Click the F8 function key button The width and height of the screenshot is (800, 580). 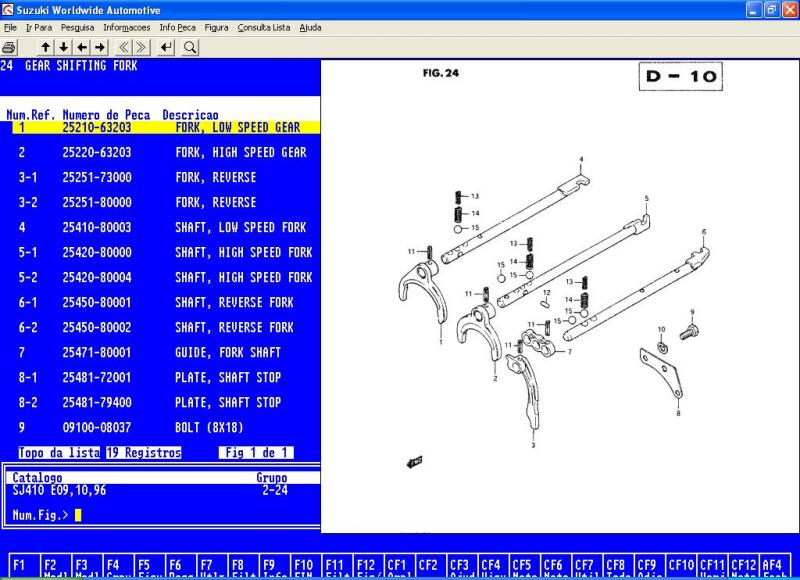point(244,565)
